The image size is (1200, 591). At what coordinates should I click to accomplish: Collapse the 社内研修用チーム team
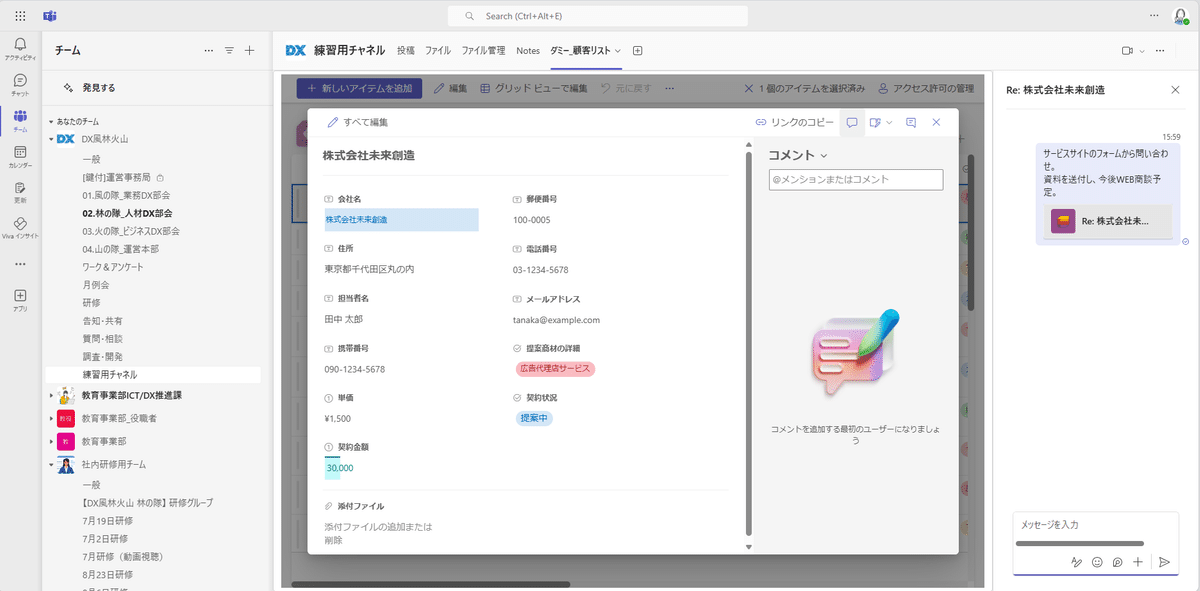51,464
